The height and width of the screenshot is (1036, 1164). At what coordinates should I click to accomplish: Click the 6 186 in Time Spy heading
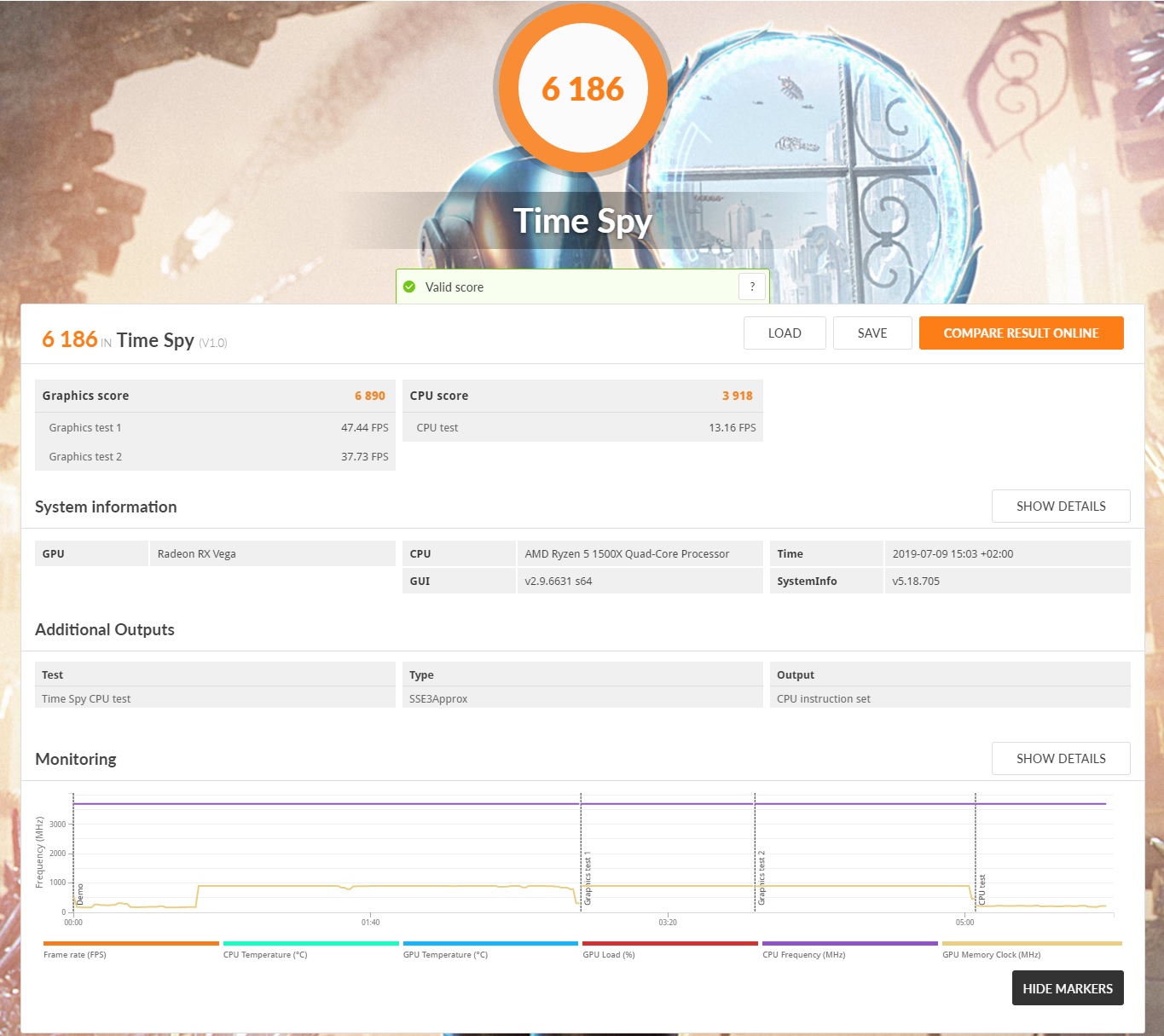pos(70,339)
